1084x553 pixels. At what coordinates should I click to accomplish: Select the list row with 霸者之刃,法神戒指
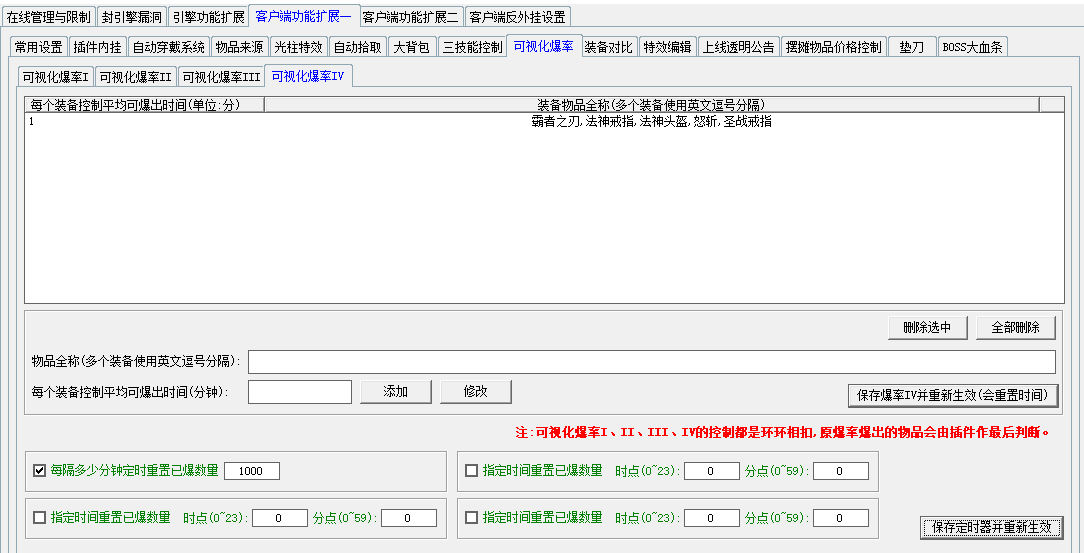tap(544, 122)
